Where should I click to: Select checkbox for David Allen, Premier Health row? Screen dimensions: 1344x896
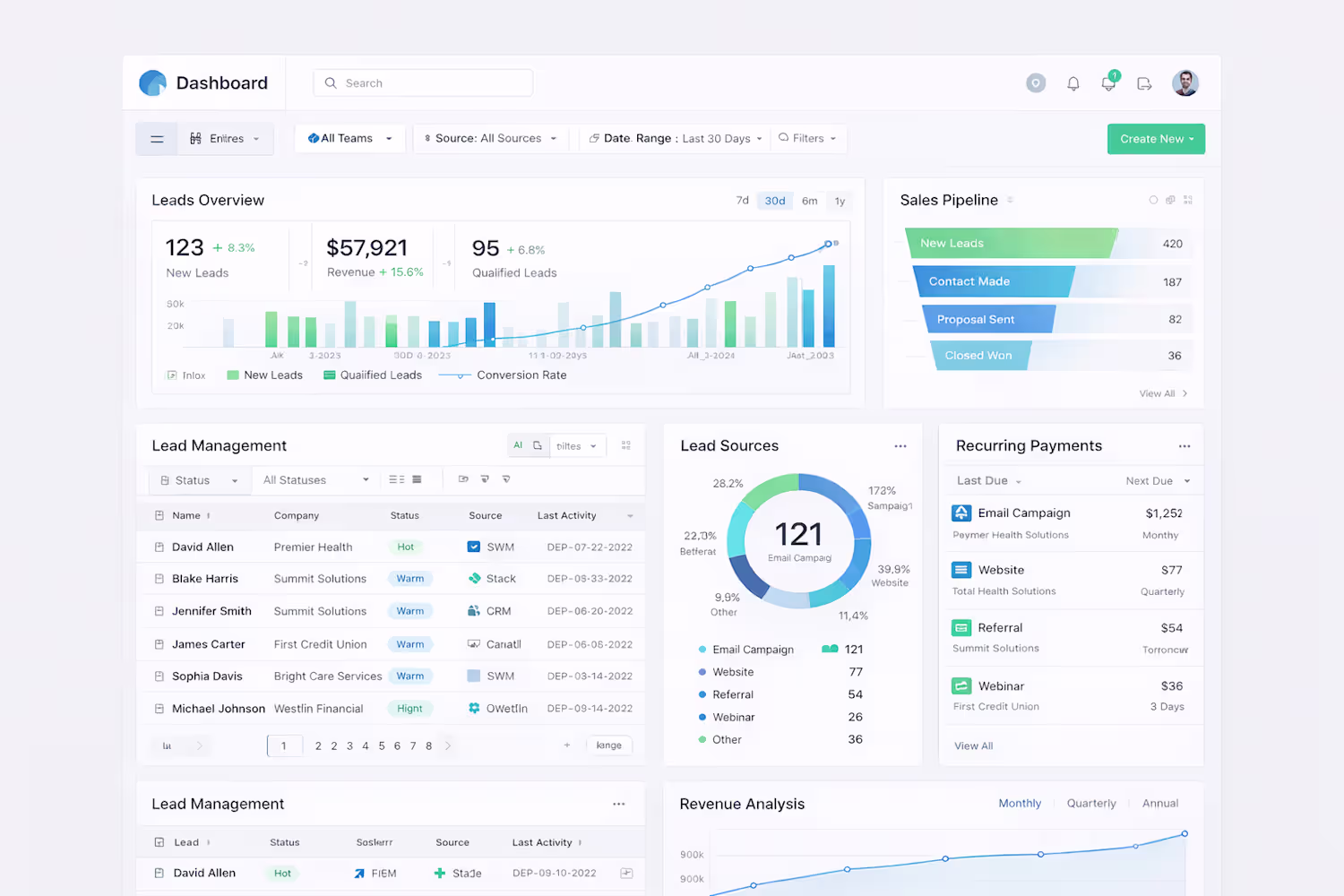(x=159, y=547)
